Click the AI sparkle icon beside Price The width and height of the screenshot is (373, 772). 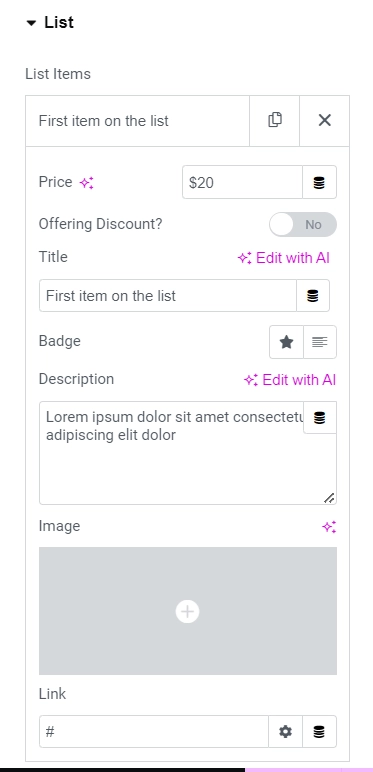pyautogui.click(x=87, y=183)
